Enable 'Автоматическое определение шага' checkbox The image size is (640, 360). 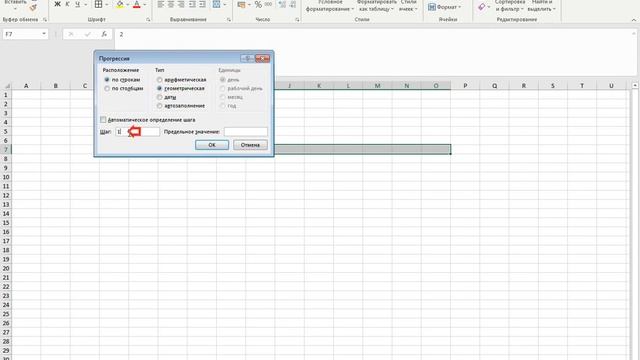(x=103, y=120)
